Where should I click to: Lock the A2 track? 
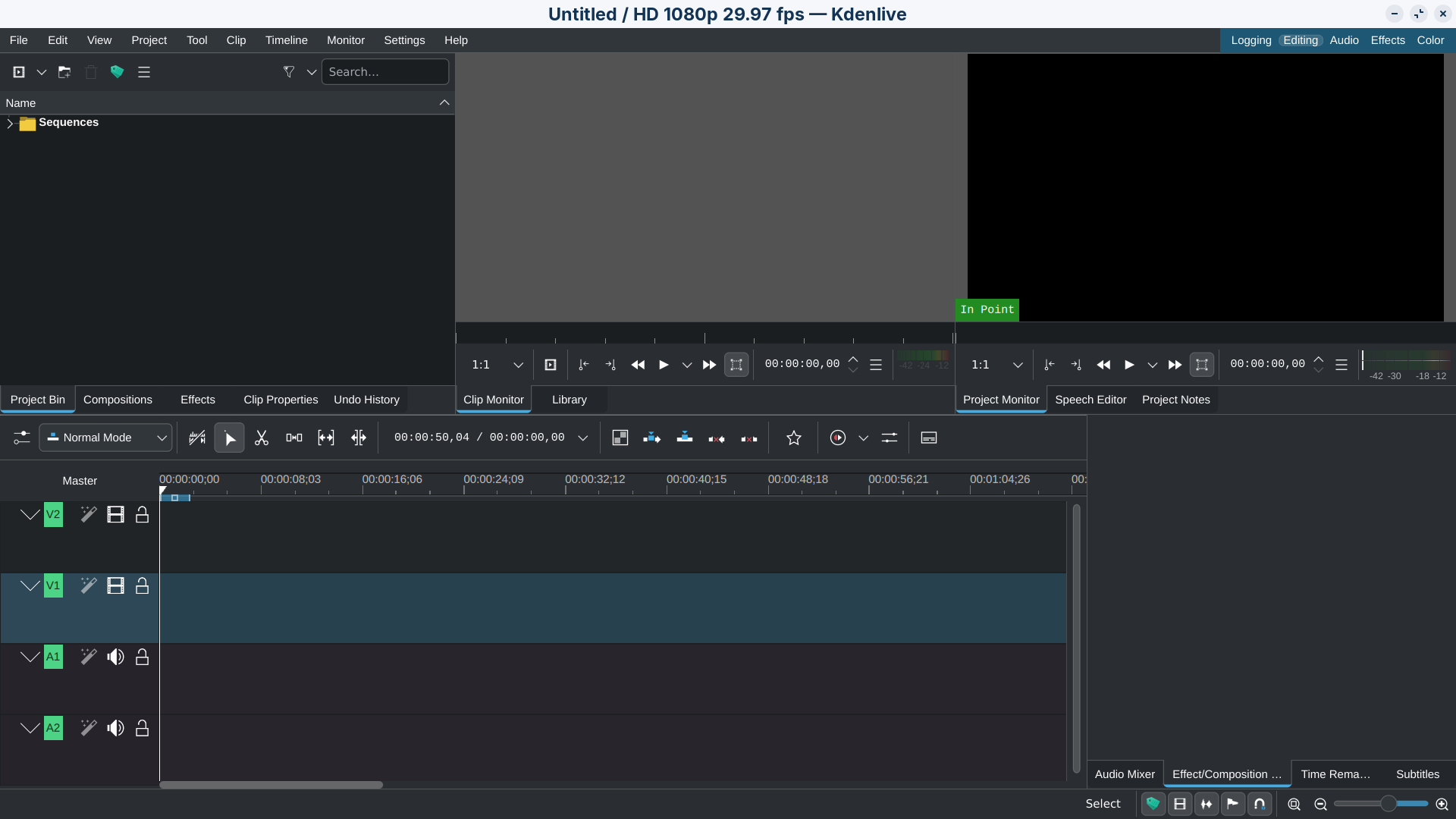142,729
